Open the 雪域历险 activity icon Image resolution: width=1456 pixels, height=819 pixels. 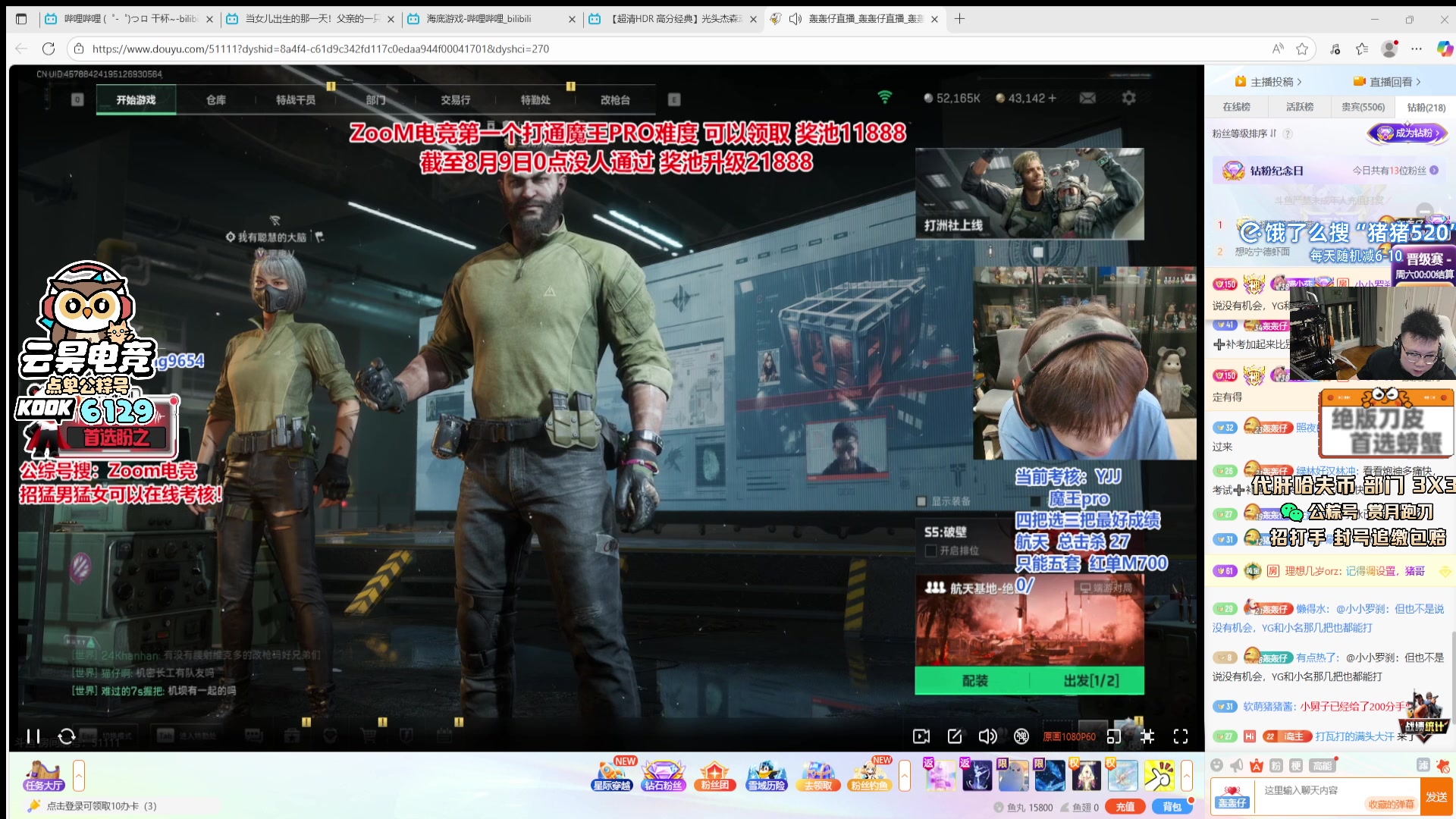point(767,776)
